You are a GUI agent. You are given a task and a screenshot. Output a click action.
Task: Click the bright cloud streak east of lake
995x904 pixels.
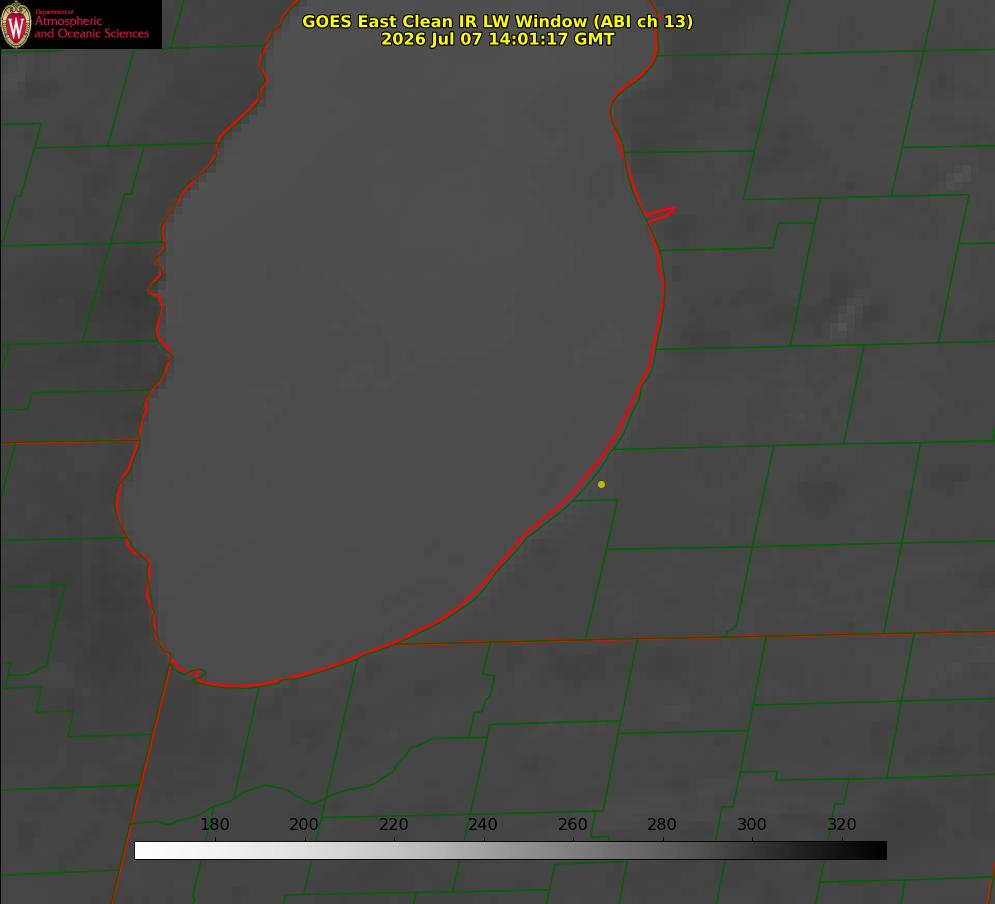click(848, 315)
